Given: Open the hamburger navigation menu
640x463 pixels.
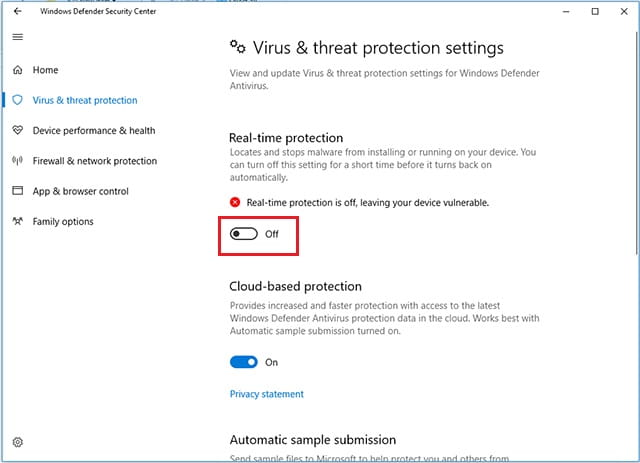Looking at the screenshot, I should [x=18, y=37].
